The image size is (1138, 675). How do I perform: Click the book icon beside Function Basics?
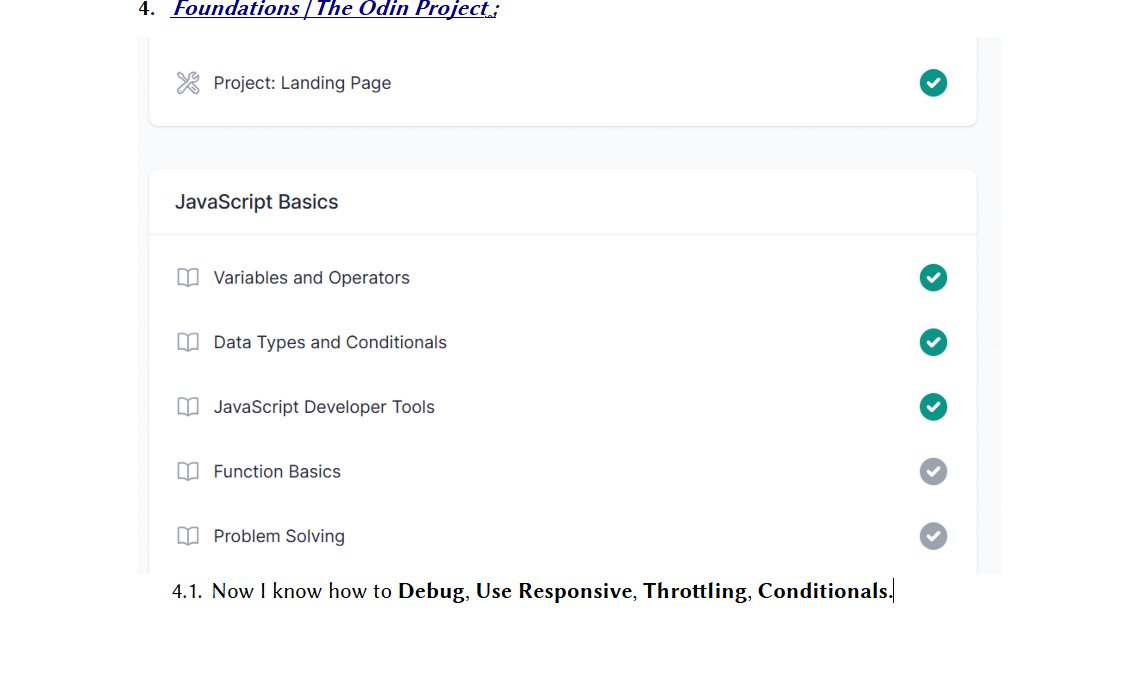tap(188, 471)
